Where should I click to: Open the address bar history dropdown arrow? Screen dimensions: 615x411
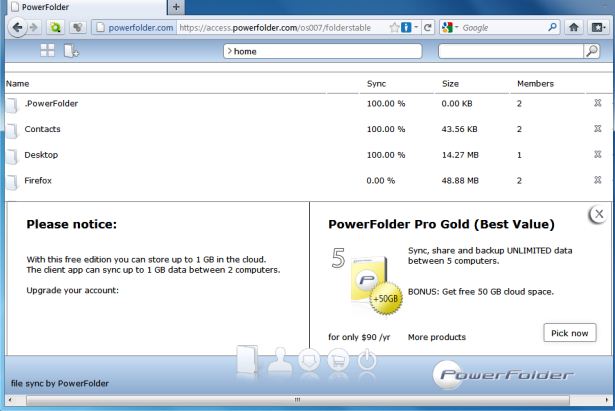point(416,27)
